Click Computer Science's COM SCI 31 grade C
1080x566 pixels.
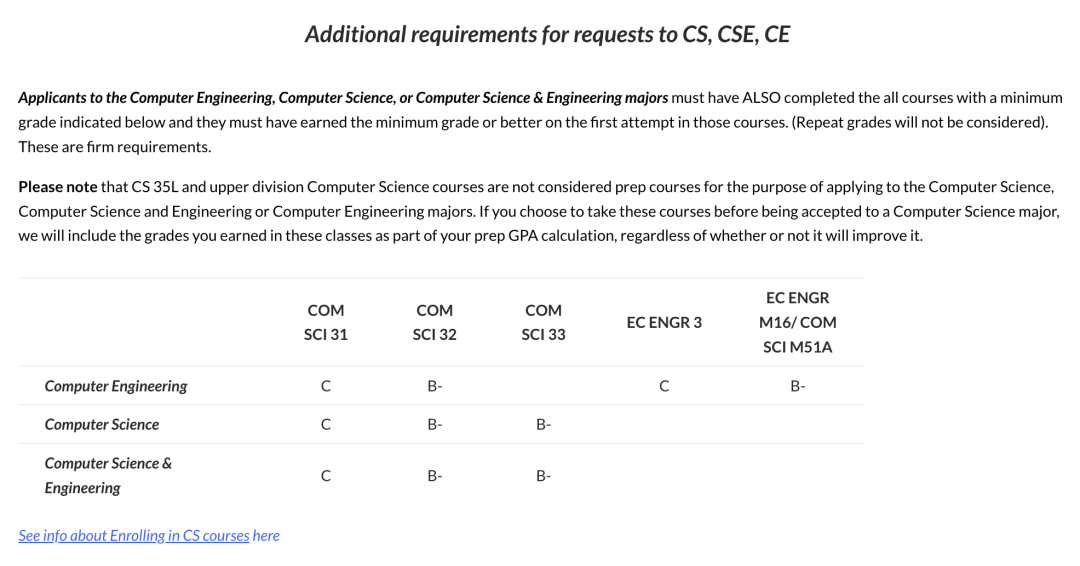(x=326, y=424)
